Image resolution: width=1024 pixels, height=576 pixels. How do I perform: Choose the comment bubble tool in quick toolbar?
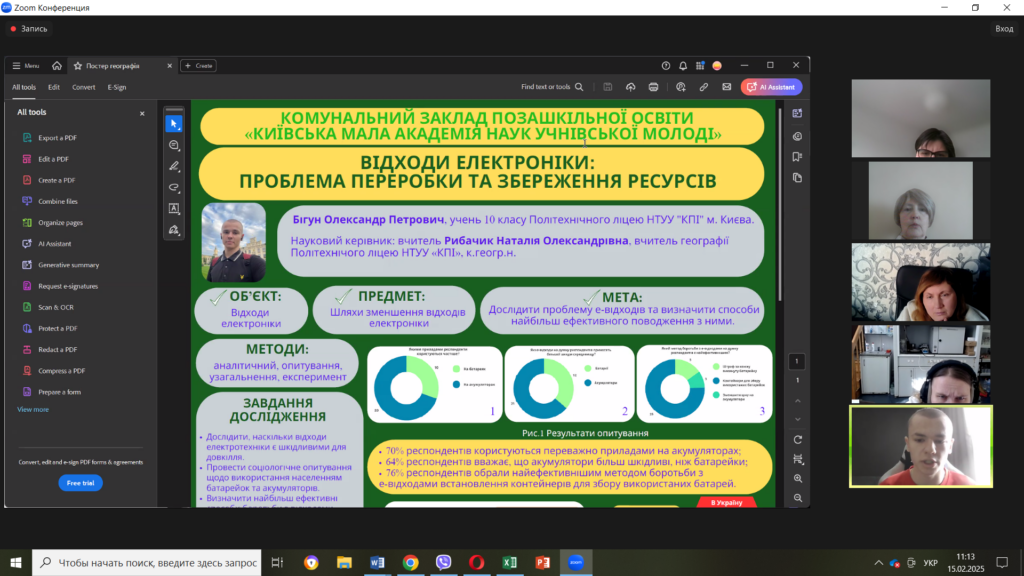pos(174,145)
